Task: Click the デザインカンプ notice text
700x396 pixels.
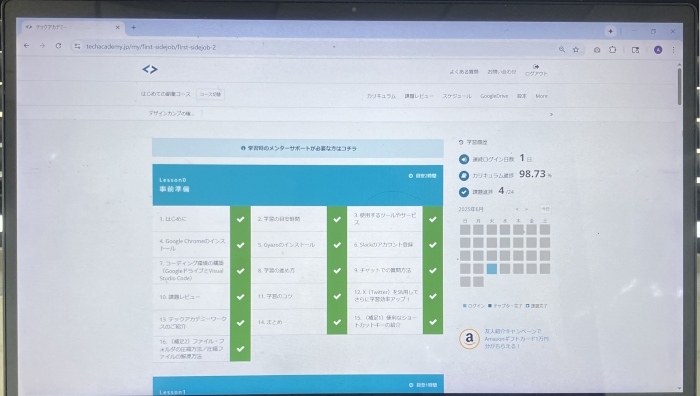Action: [171, 113]
